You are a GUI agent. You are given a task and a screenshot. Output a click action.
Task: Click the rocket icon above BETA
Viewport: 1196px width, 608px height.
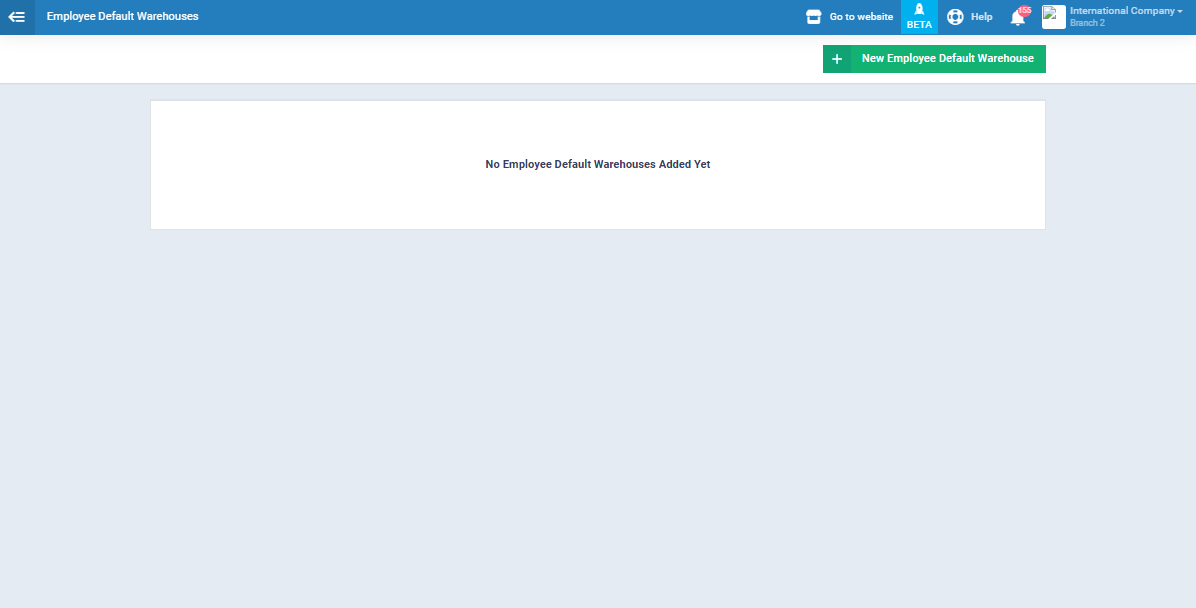click(919, 10)
